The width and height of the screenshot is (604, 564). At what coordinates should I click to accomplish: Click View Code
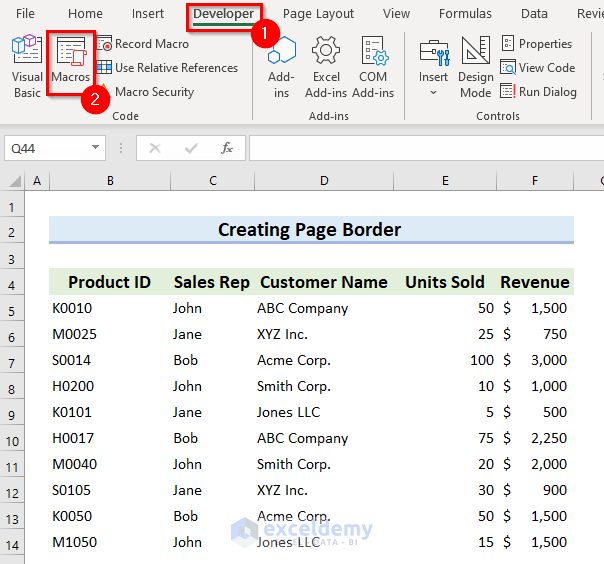[538, 68]
